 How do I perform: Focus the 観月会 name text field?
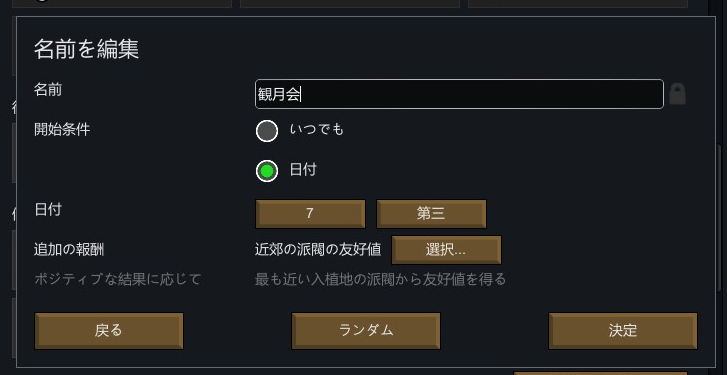(459, 94)
